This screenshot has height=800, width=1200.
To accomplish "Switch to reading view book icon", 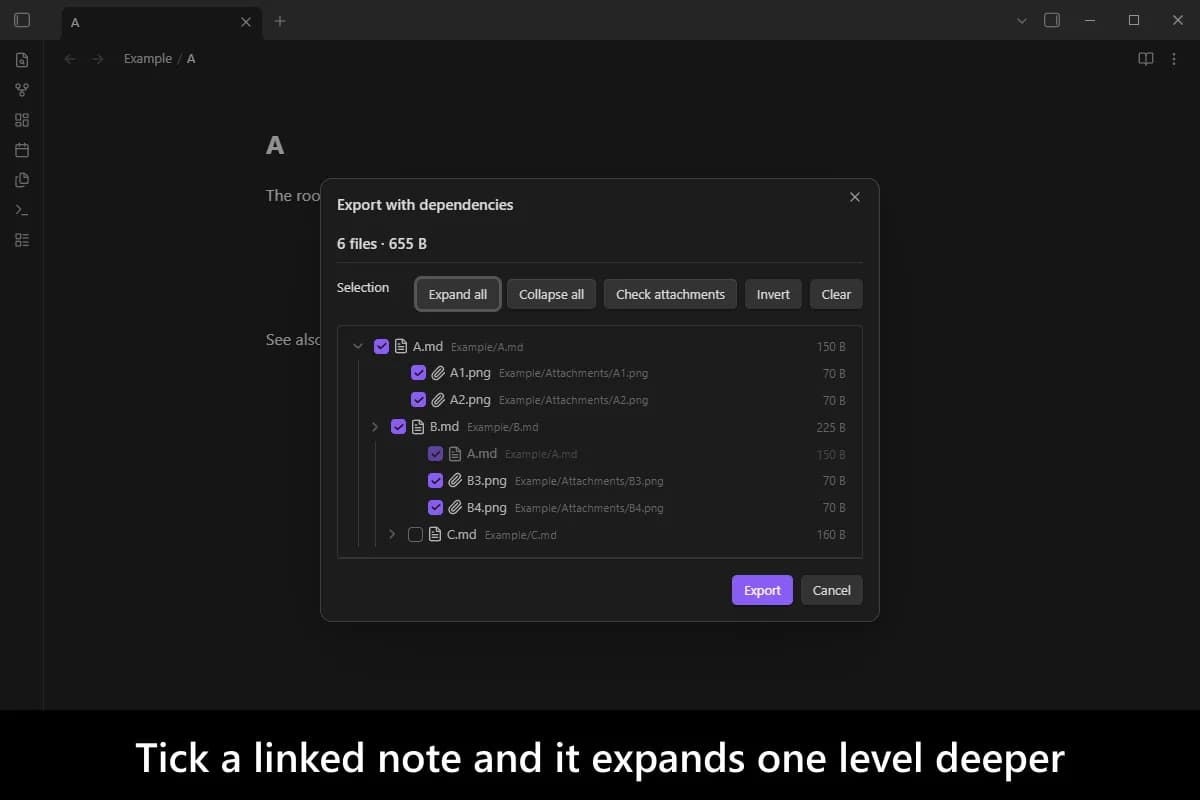I will click(1146, 59).
